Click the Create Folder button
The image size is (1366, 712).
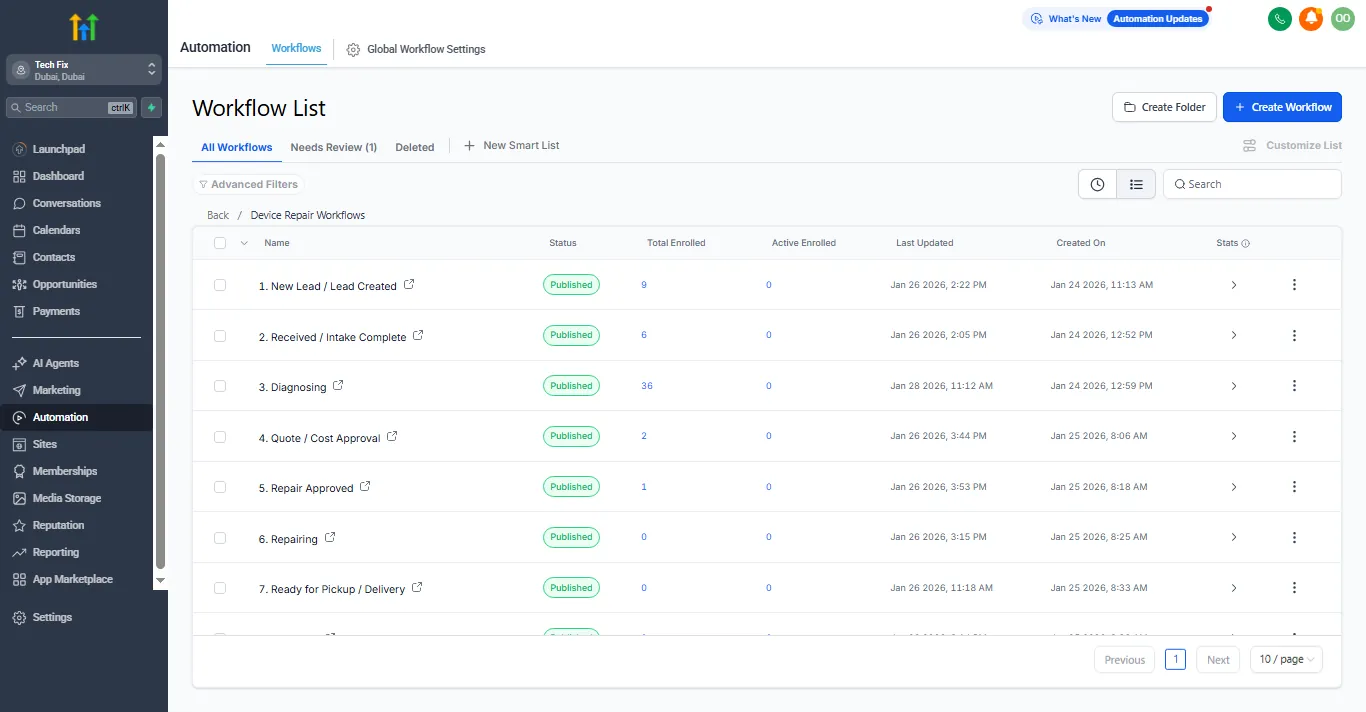pyautogui.click(x=1165, y=107)
